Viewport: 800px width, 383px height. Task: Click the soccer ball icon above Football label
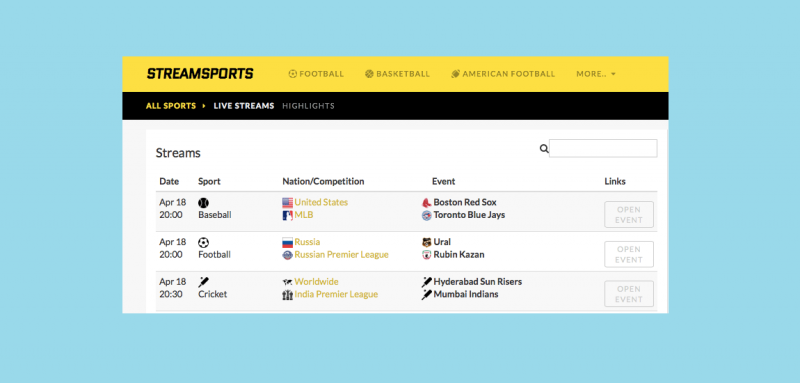pyautogui.click(x=204, y=242)
